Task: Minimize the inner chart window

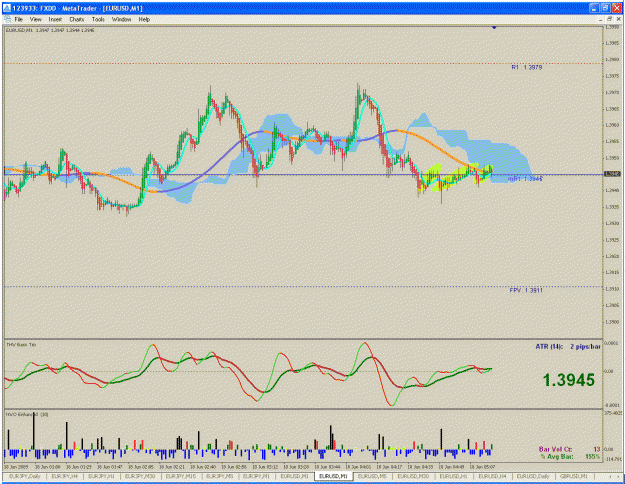Action: click(600, 19)
